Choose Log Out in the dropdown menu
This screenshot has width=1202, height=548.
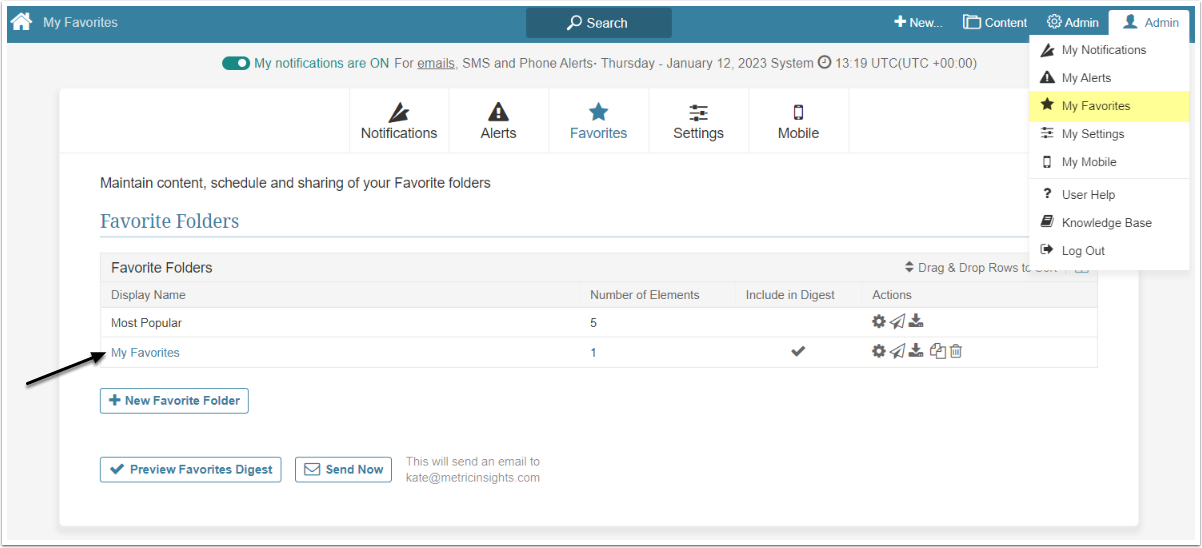[1082, 251]
